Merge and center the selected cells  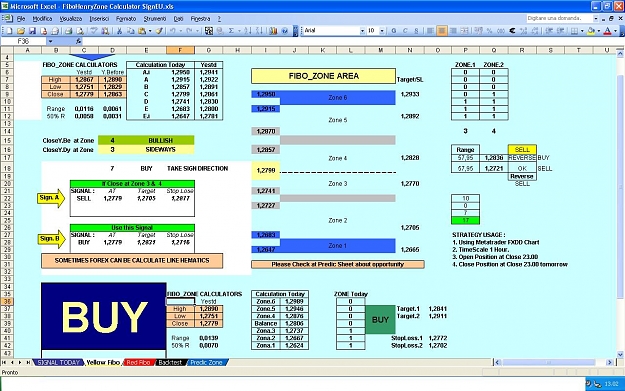coord(464,31)
